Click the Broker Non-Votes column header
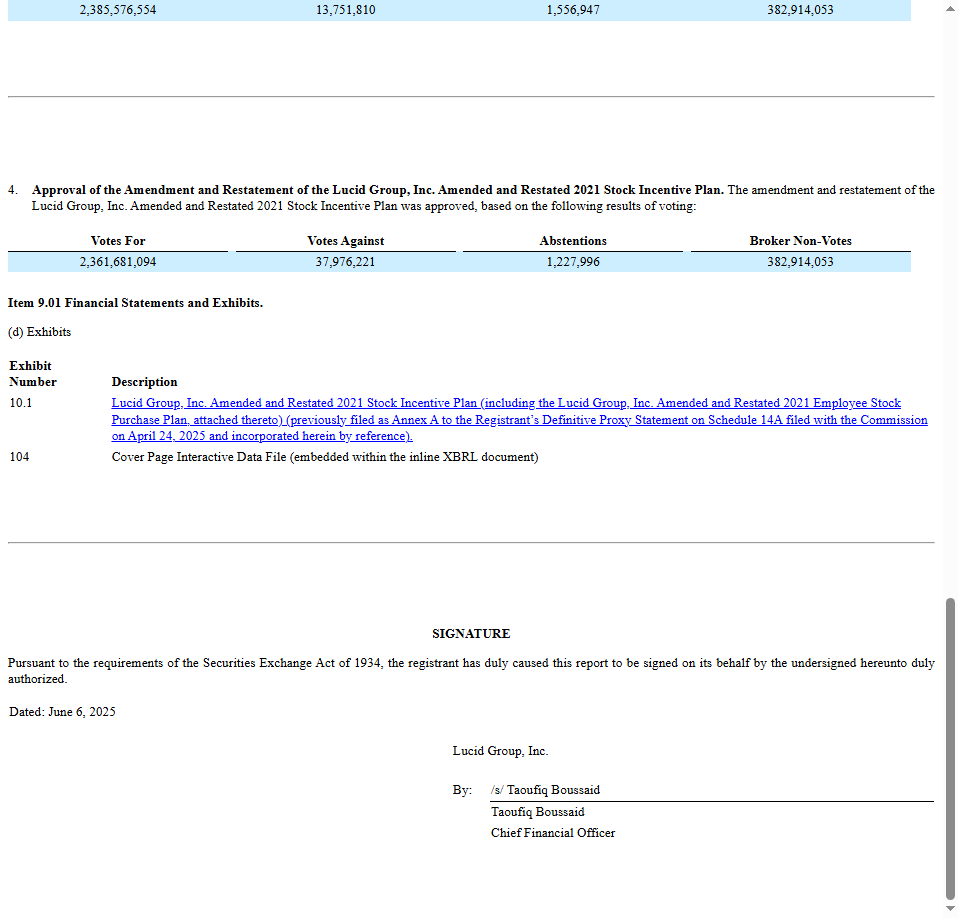 click(800, 241)
